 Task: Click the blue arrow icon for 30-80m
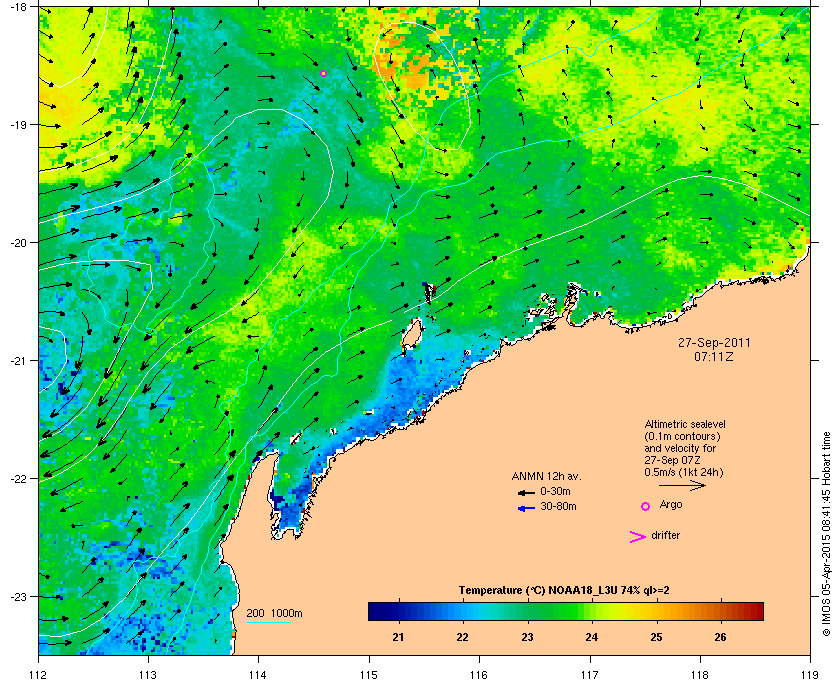pyautogui.click(x=526, y=508)
